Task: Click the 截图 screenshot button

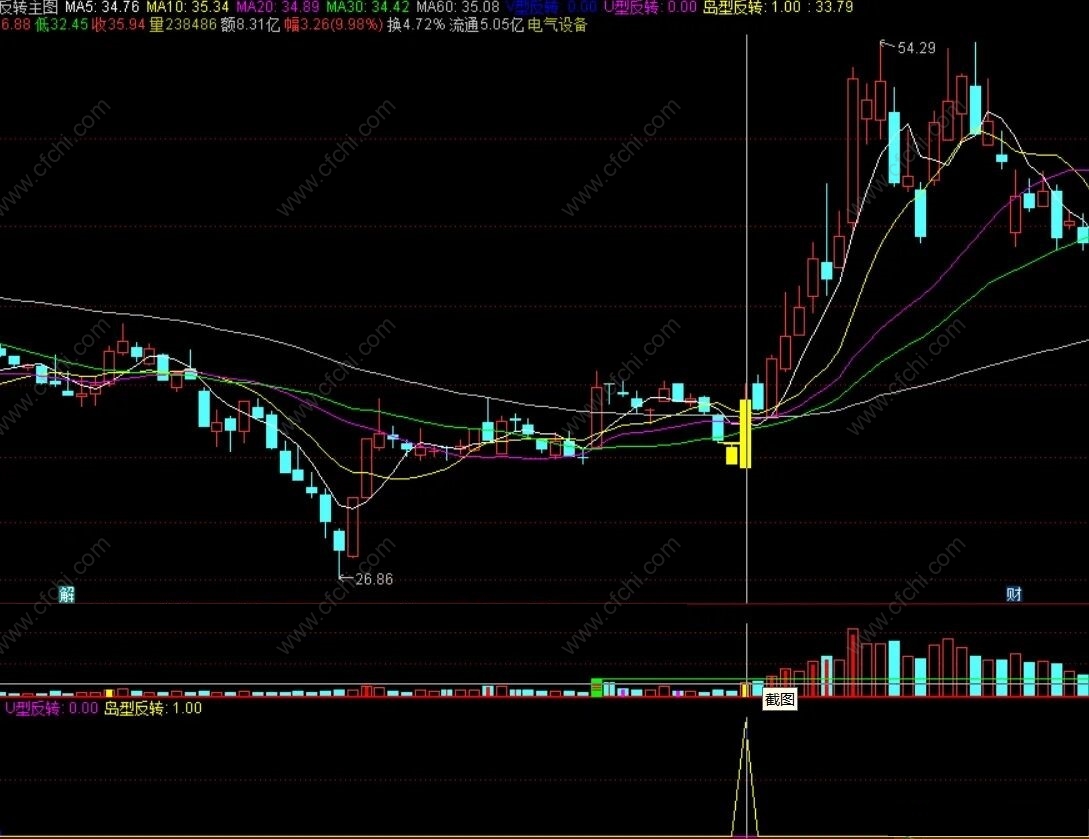Action: [x=779, y=699]
